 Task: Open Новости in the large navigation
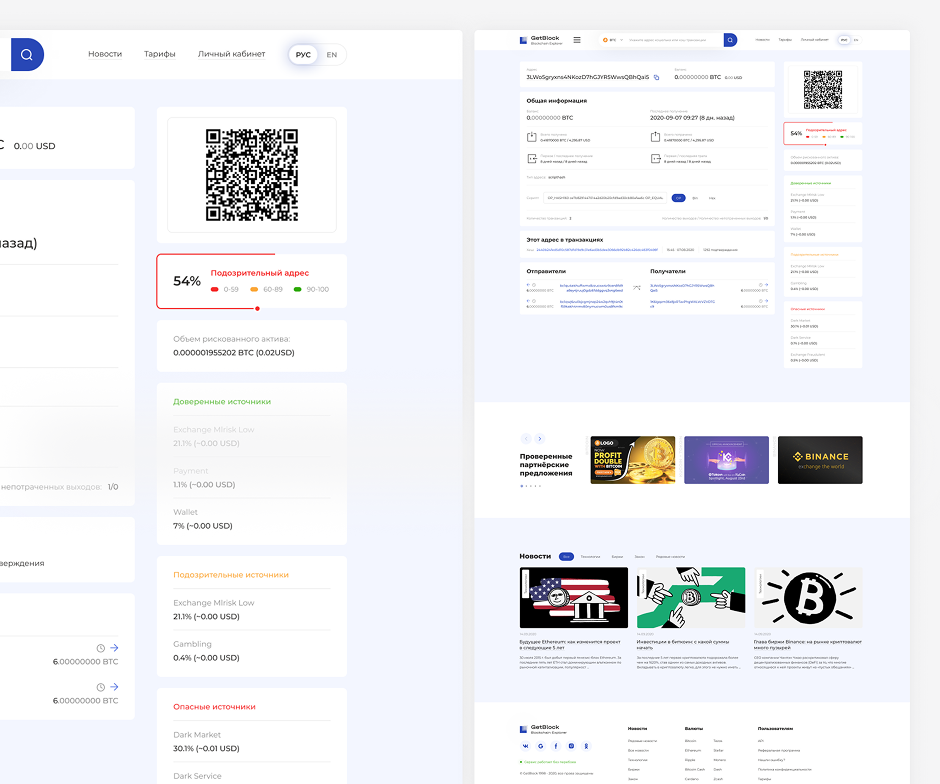105,54
